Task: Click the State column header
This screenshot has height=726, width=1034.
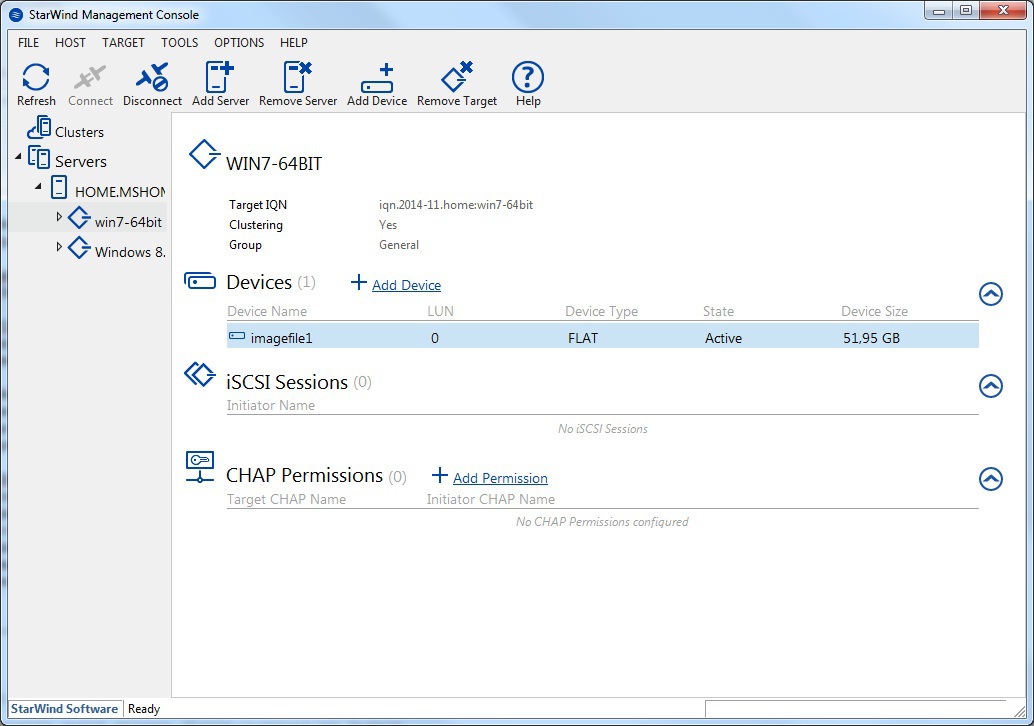Action: click(x=718, y=311)
